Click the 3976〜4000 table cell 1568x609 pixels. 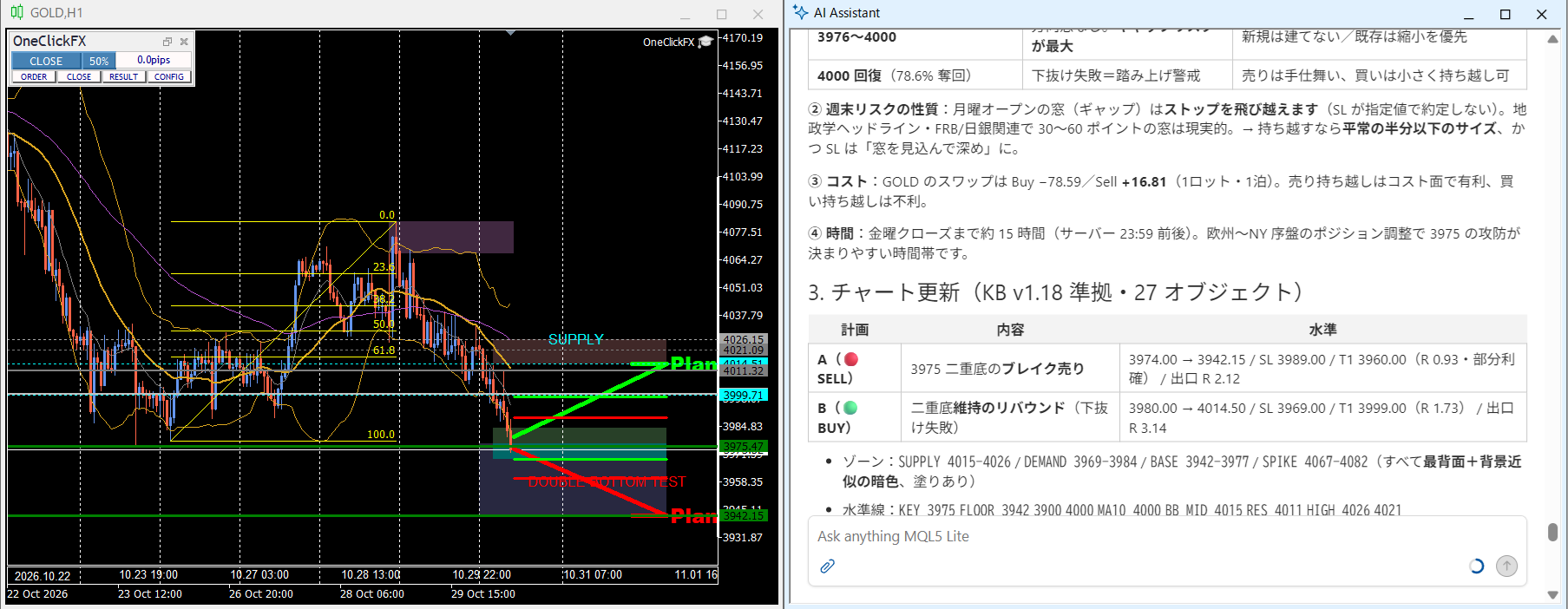915,43
